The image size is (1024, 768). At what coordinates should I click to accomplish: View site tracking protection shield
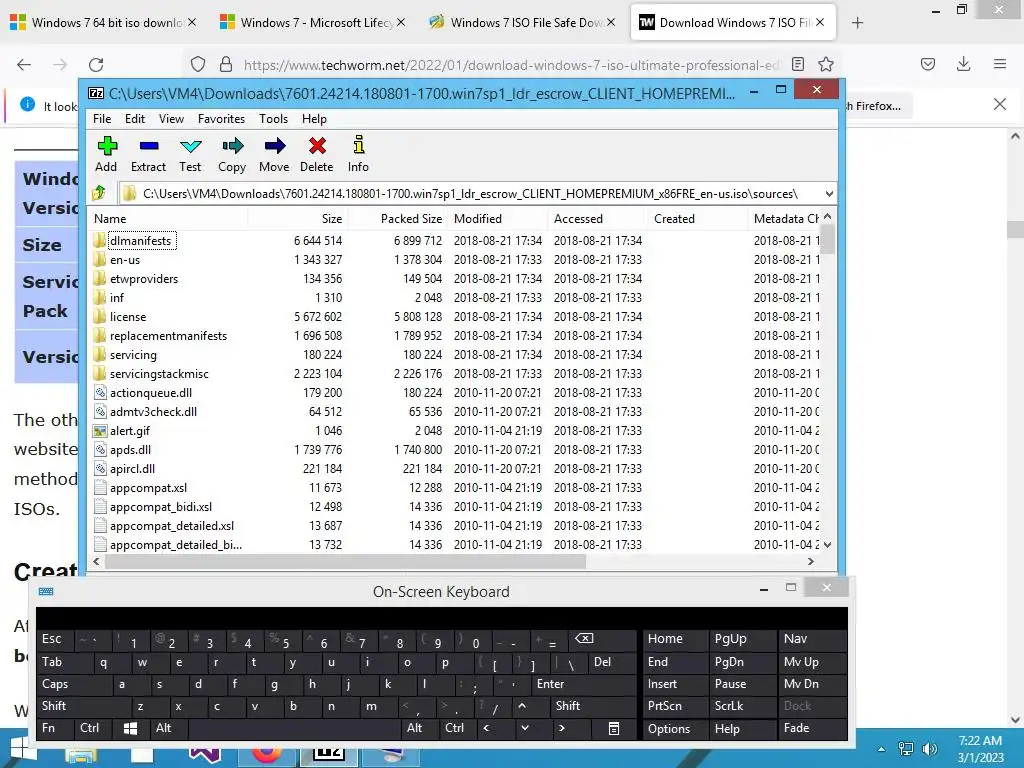pyautogui.click(x=198, y=64)
